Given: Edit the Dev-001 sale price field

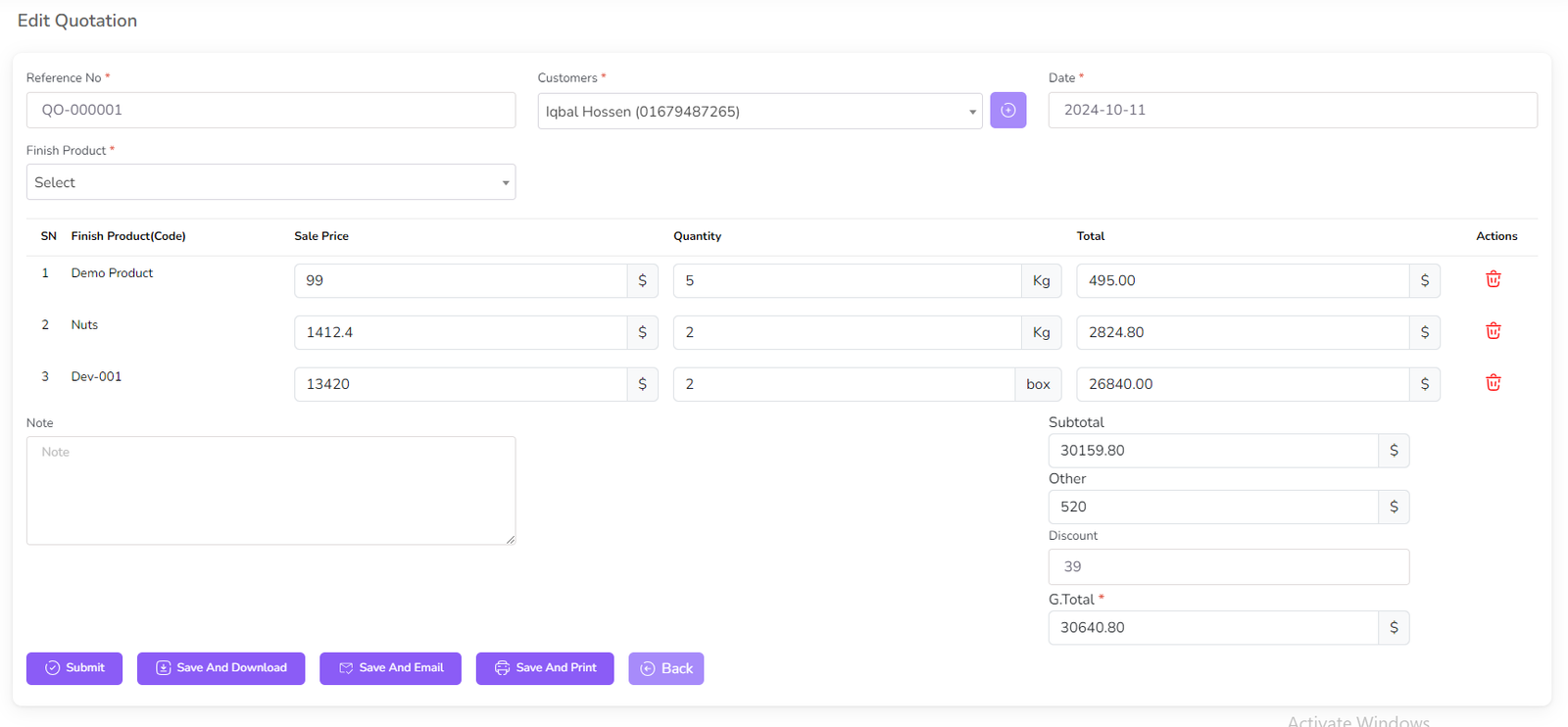Looking at the screenshot, I should click(x=461, y=384).
